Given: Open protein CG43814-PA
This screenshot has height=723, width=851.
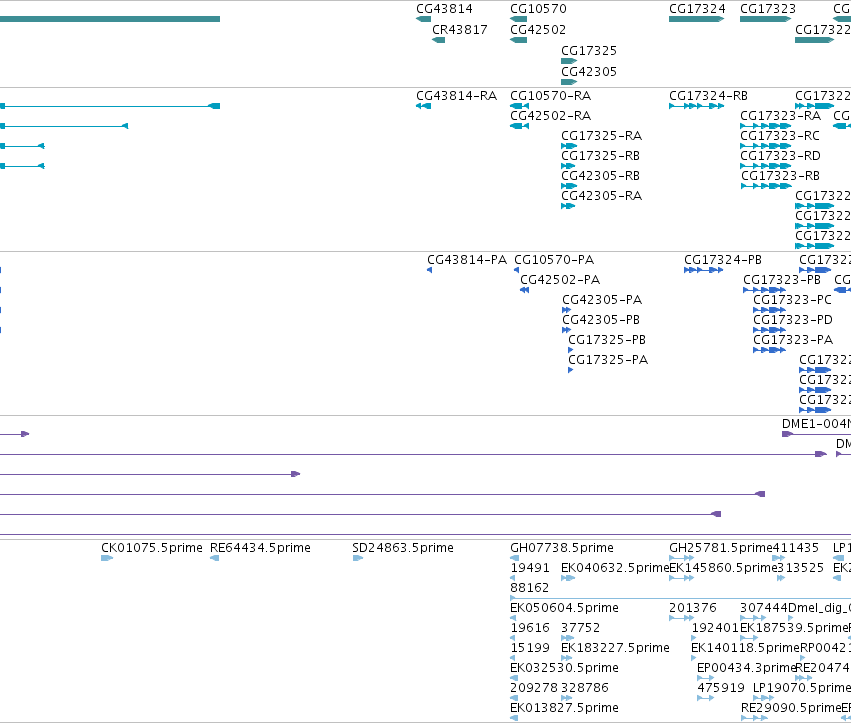Looking at the screenshot, I should pyautogui.click(x=467, y=259).
